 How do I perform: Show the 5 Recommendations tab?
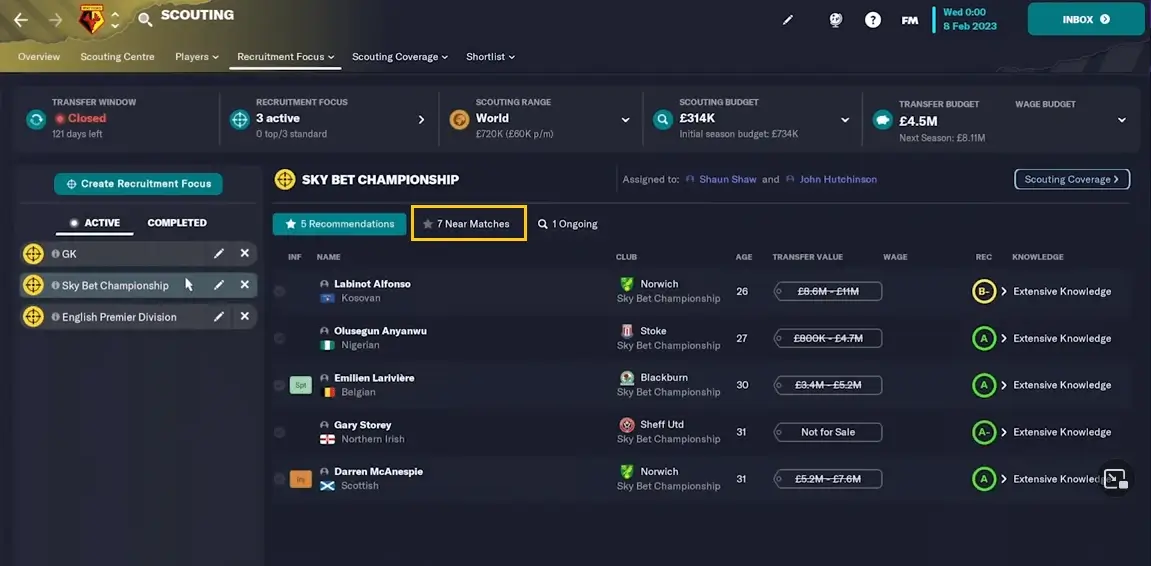[x=339, y=224]
